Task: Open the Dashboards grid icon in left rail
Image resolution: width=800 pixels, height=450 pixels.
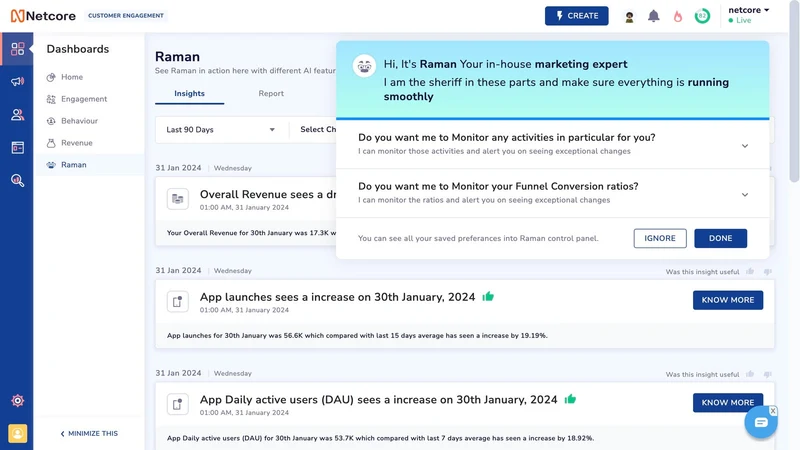Action: click(17, 48)
